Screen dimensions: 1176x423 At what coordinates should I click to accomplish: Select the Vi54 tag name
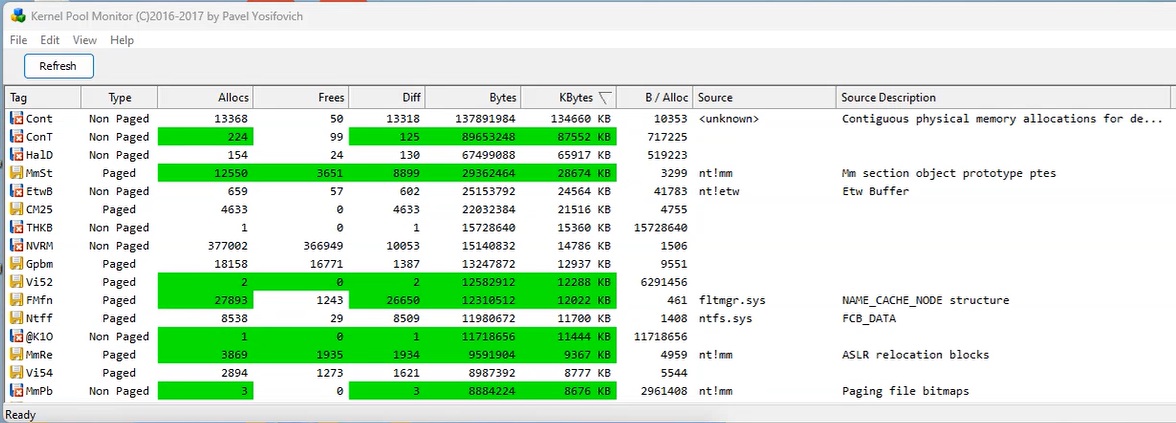[39, 373]
